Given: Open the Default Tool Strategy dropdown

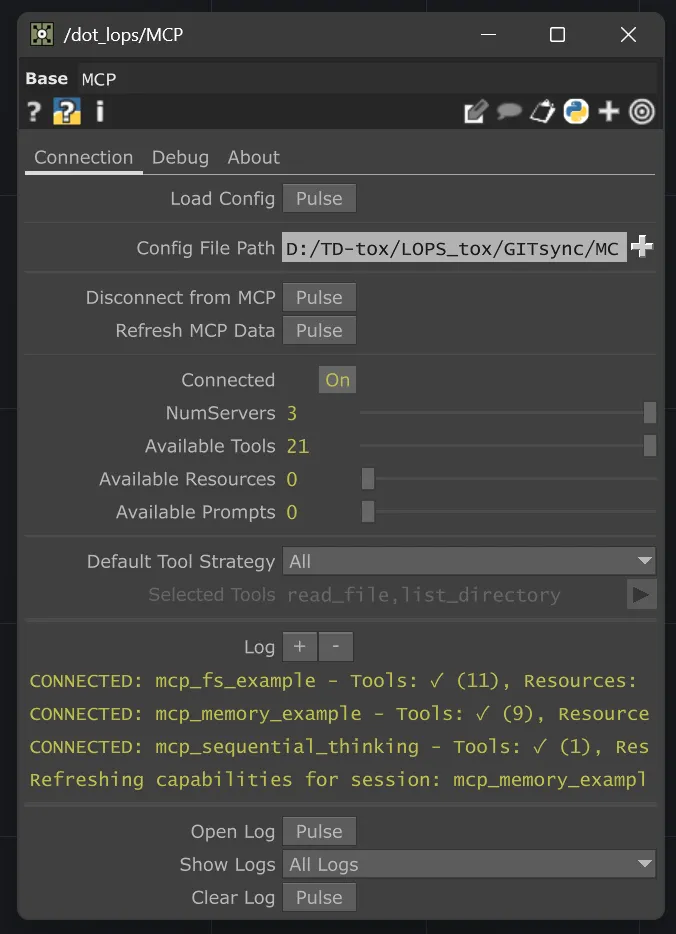Looking at the screenshot, I should (x=468, y=561).
